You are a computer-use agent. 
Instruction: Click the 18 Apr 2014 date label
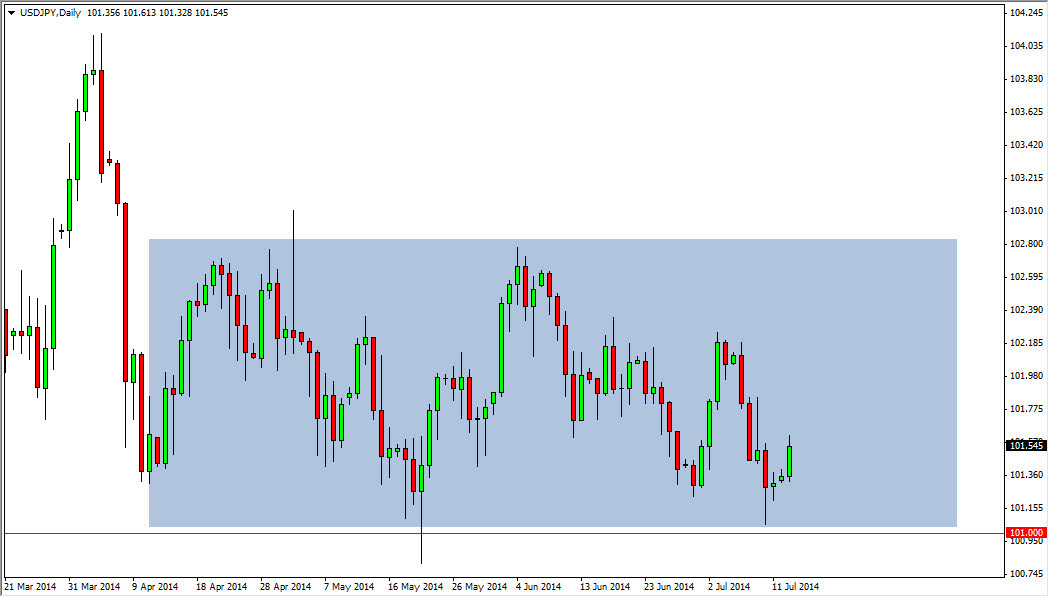(x=221, y=586)
